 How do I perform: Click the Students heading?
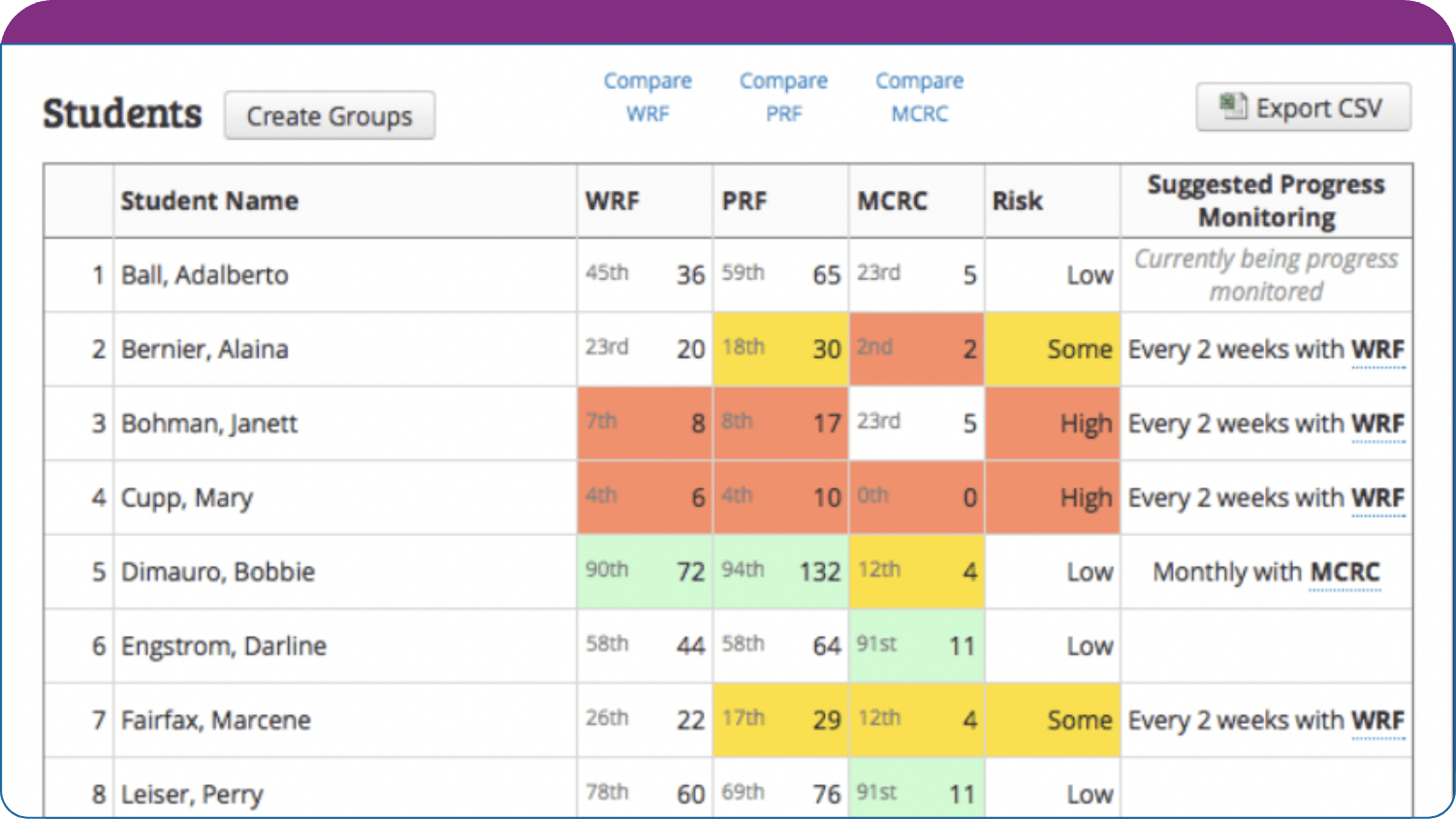tap(122, 113)
